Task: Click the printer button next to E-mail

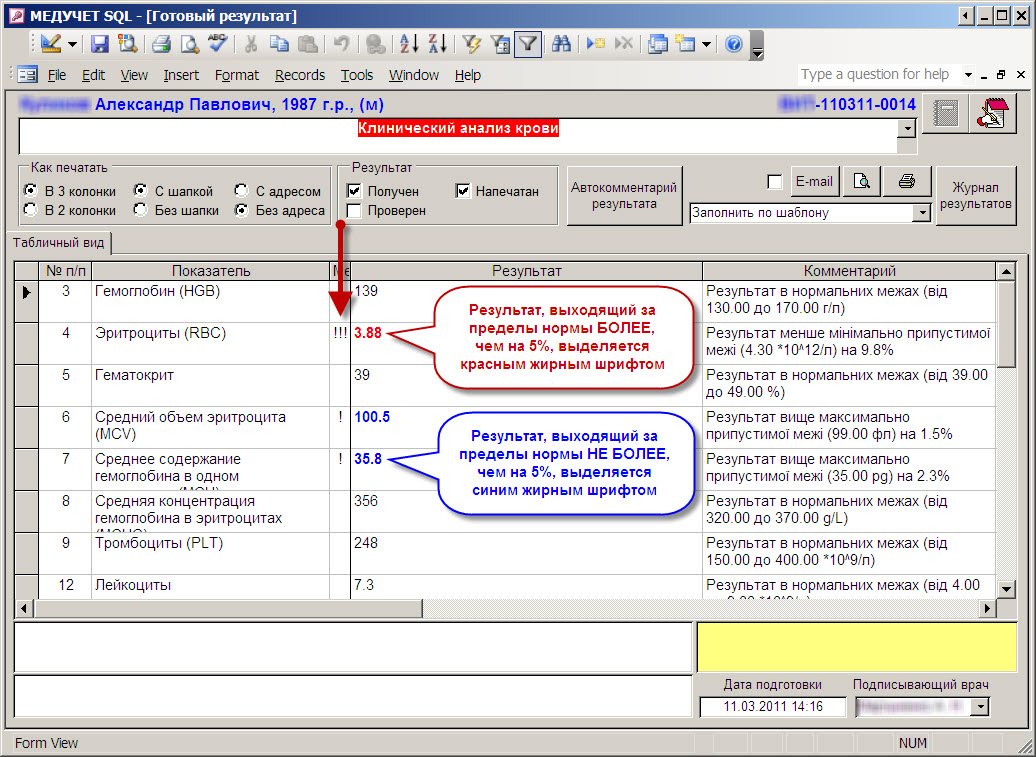Action: 906,181
